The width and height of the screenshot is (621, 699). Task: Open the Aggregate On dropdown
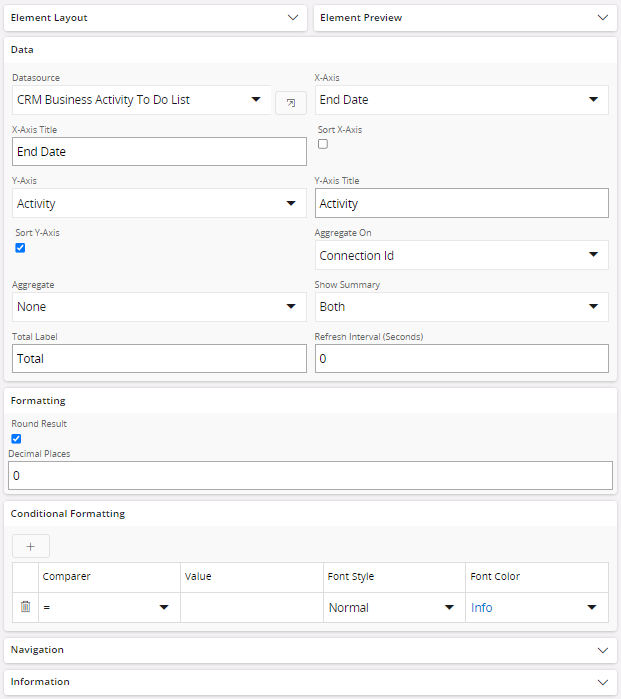[461, 256]
